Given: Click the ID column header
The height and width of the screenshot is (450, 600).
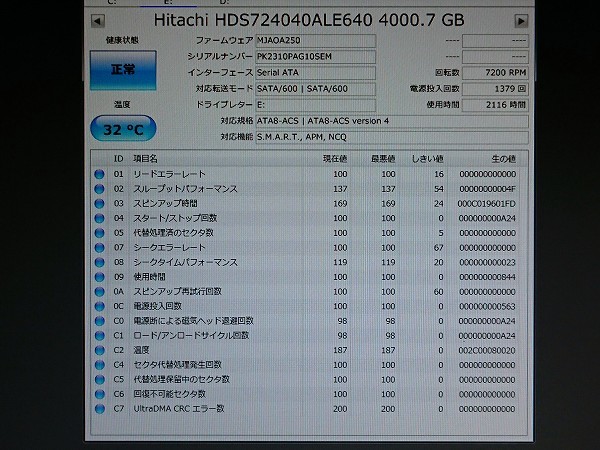Looking at the screenshot, I should pos(118,159).
